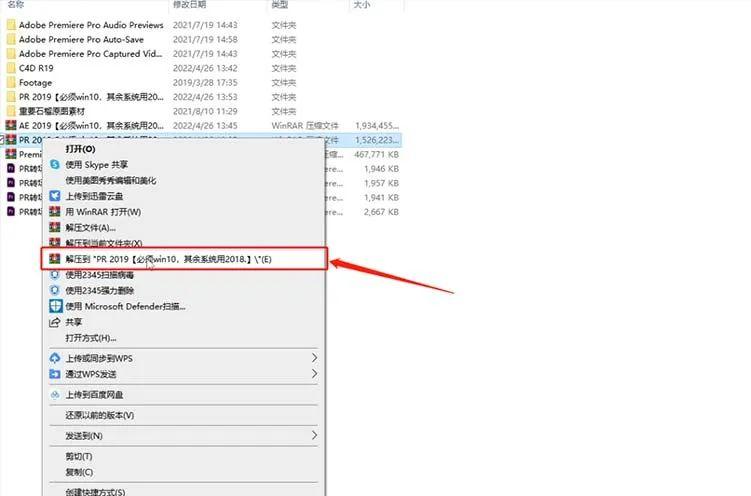Select the PR 2019 folder icon dated 2022/4/26 13:53
Image resolution: width=751 pixels, height=496 pixels.
point(11,97)
